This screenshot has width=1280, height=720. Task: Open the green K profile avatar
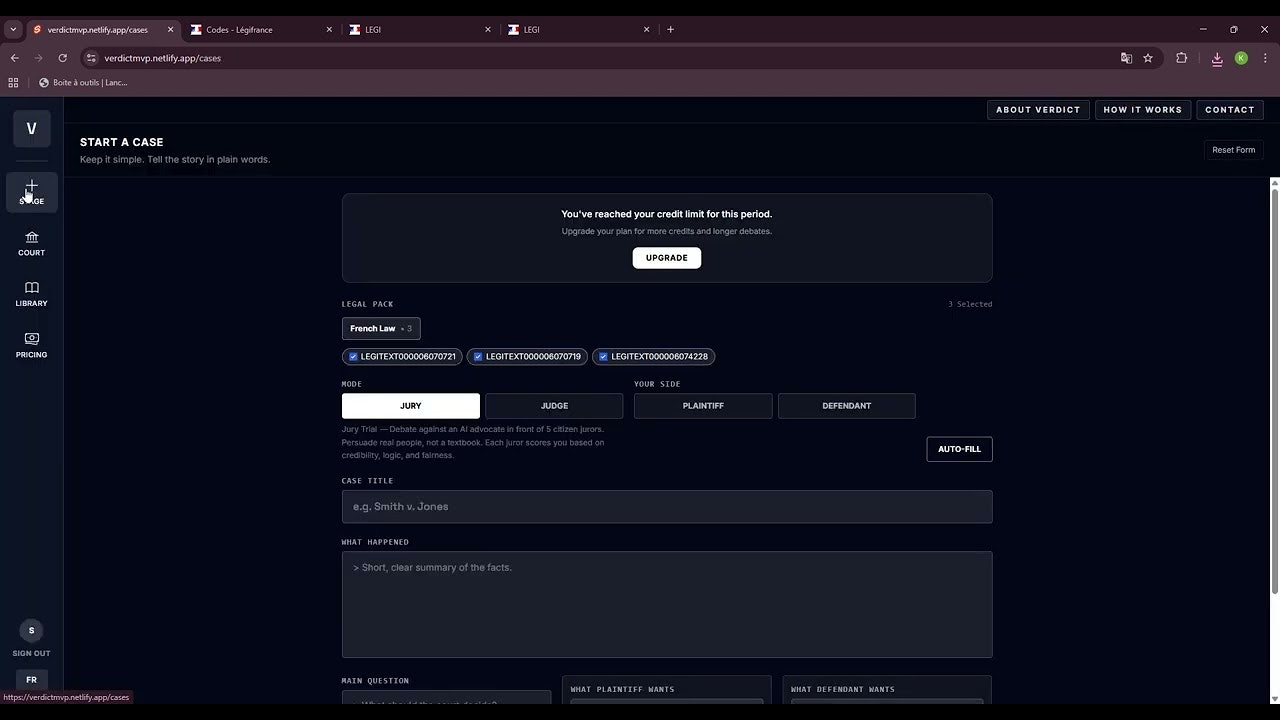1241,58
